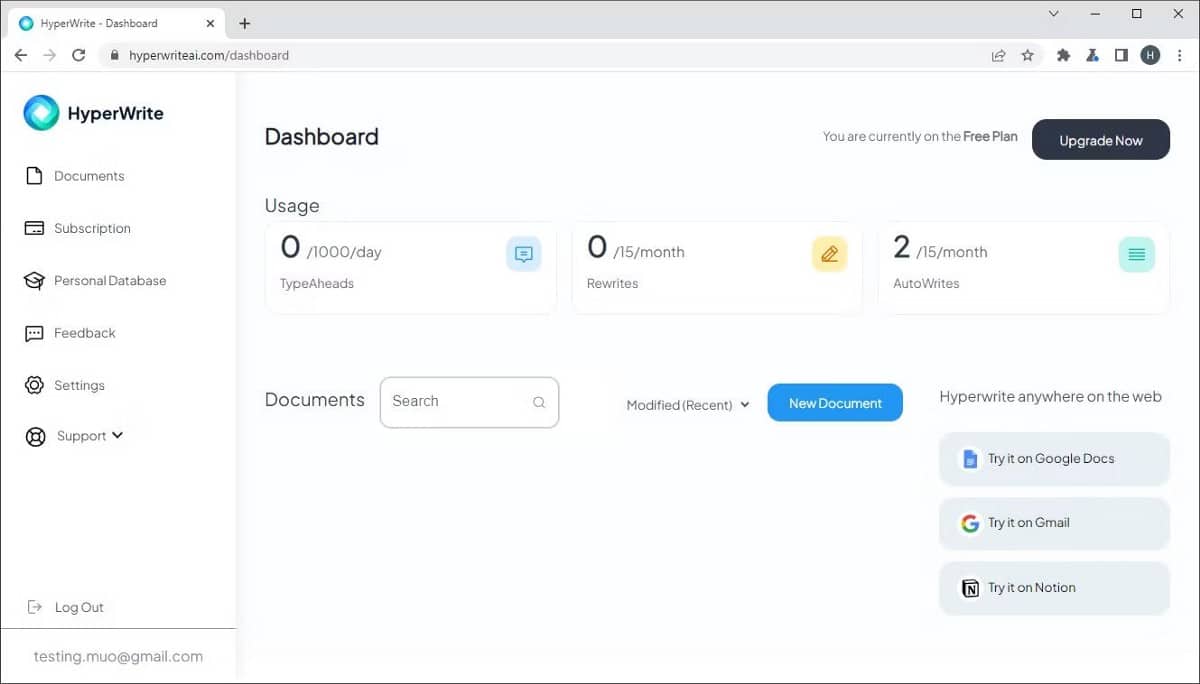Open Settings from the sidebar

(x=79, y=385)
